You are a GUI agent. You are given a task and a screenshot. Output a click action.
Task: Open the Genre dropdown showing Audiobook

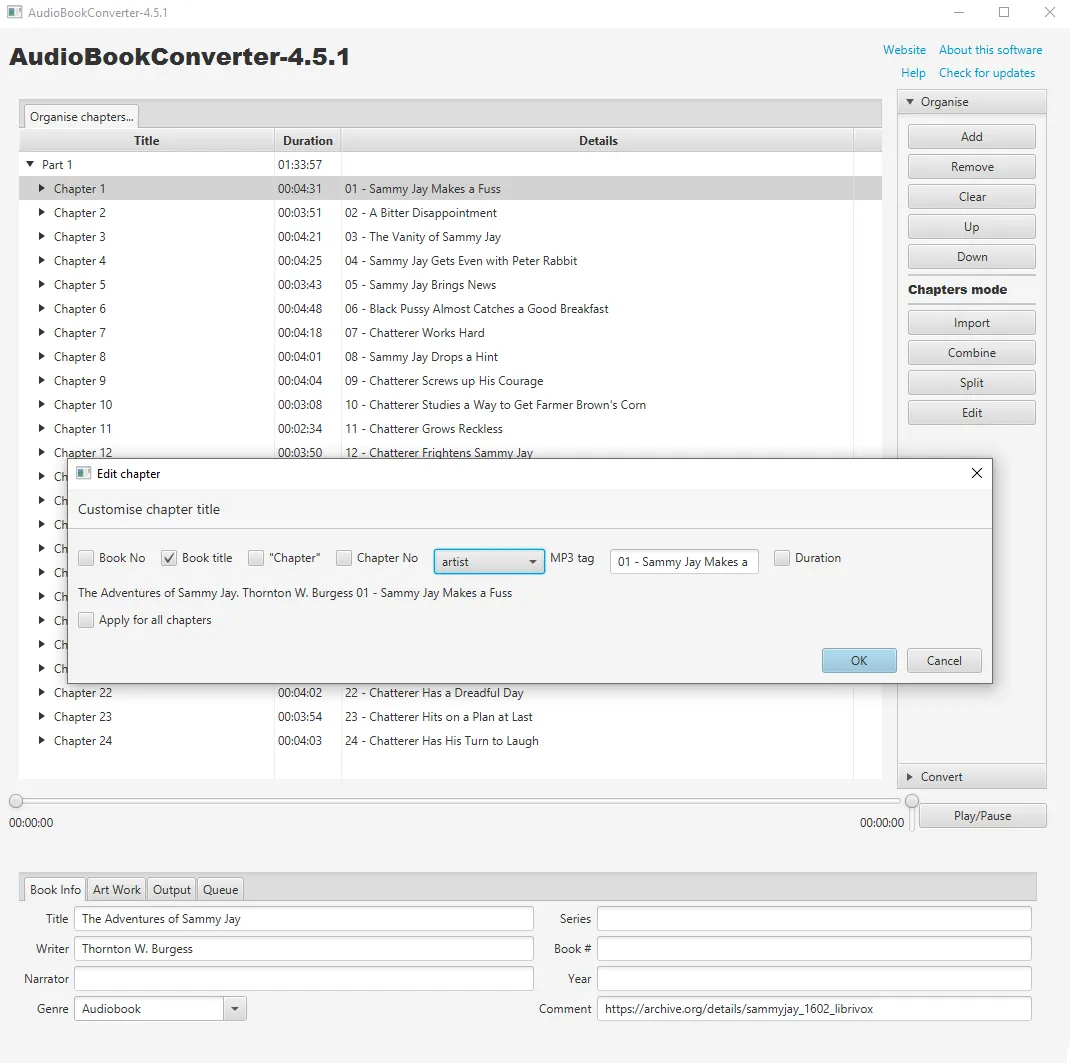coord(234,1009)
